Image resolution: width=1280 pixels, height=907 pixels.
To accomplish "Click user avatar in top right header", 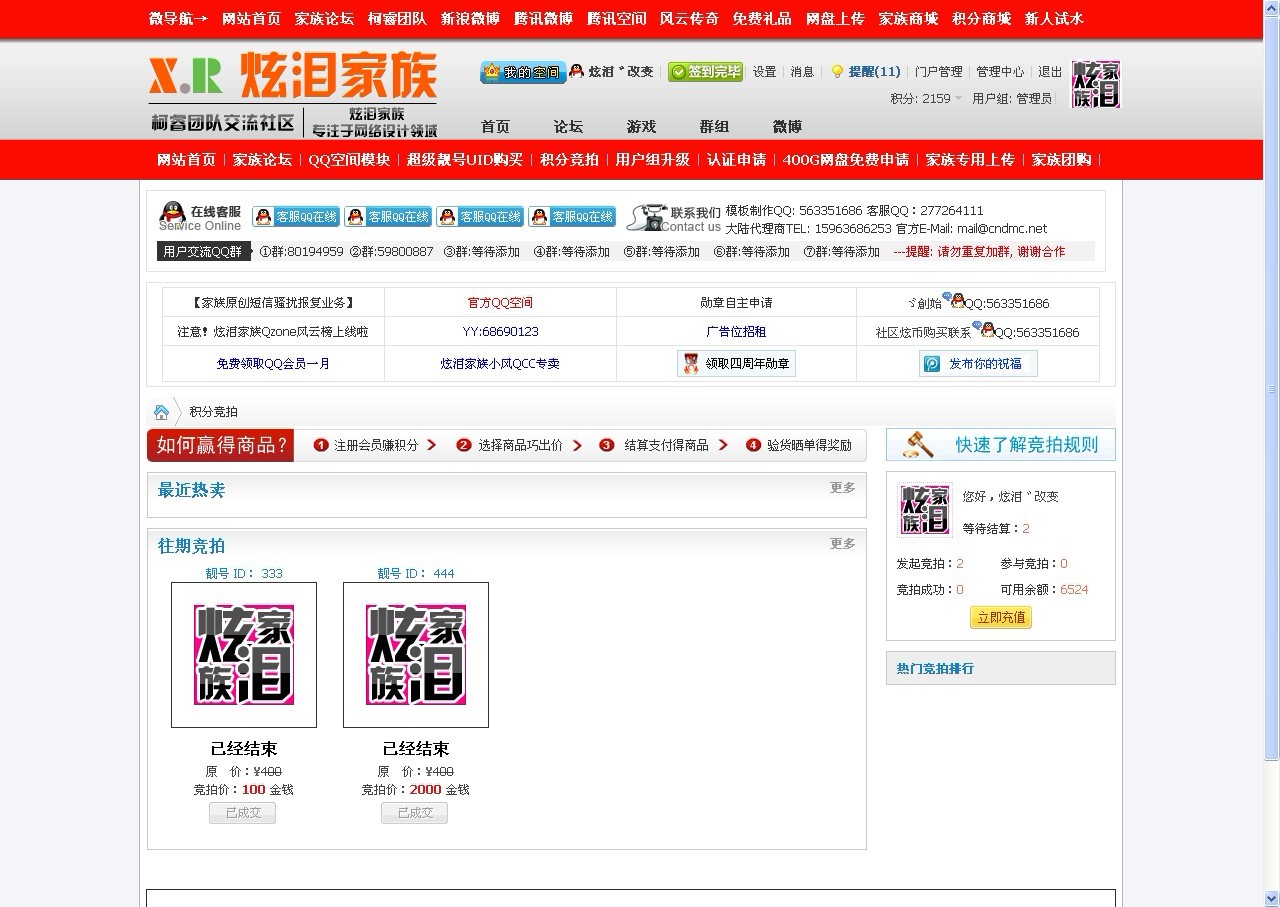I will coord(1096,84).
